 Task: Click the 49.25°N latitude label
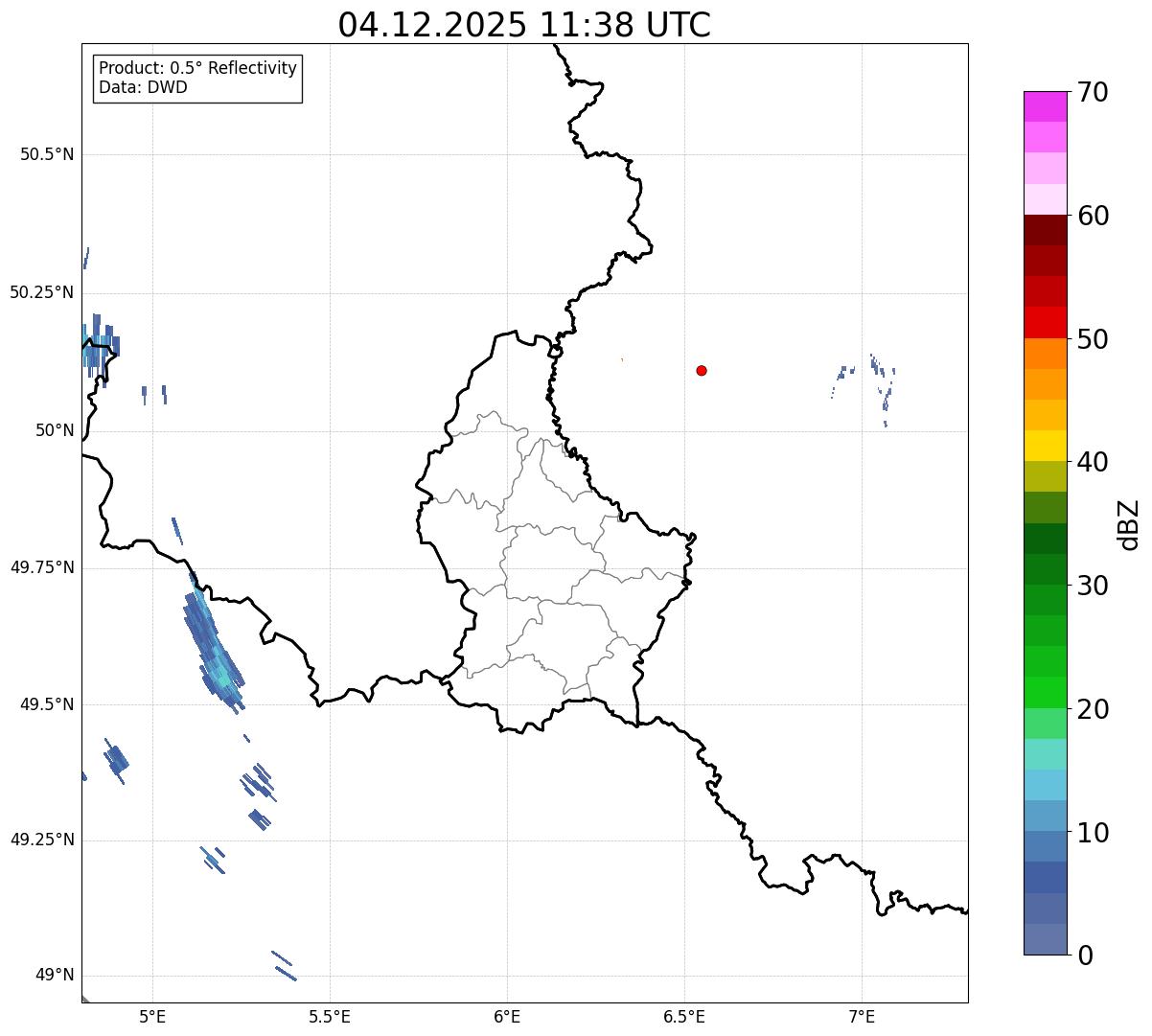(42, 840)
